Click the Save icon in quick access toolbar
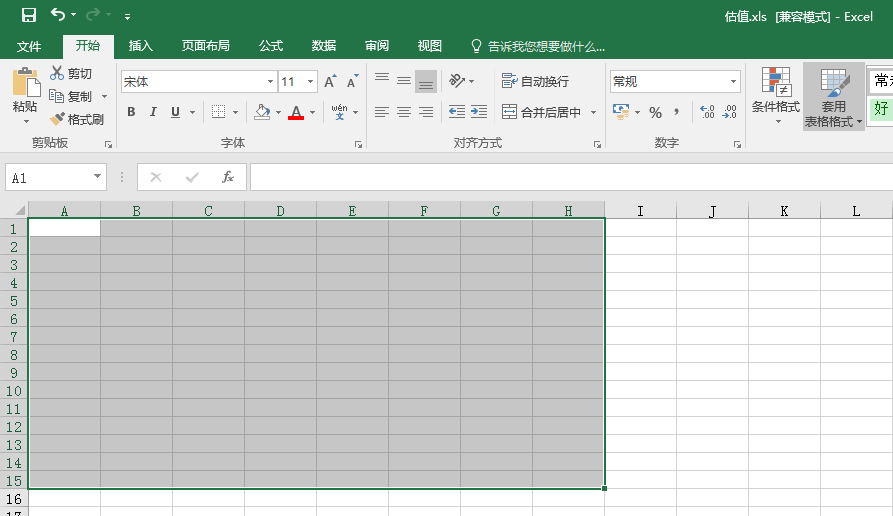893x516 pixels. [x=29, y=15]
